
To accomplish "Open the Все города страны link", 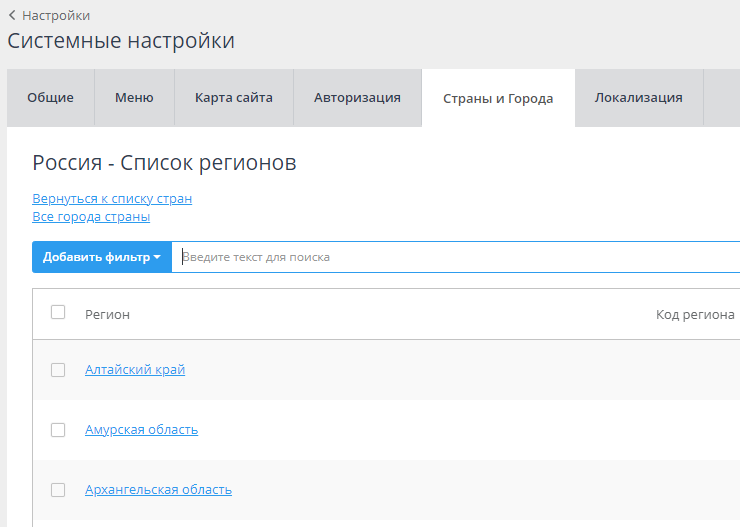I will click(91, 216).
